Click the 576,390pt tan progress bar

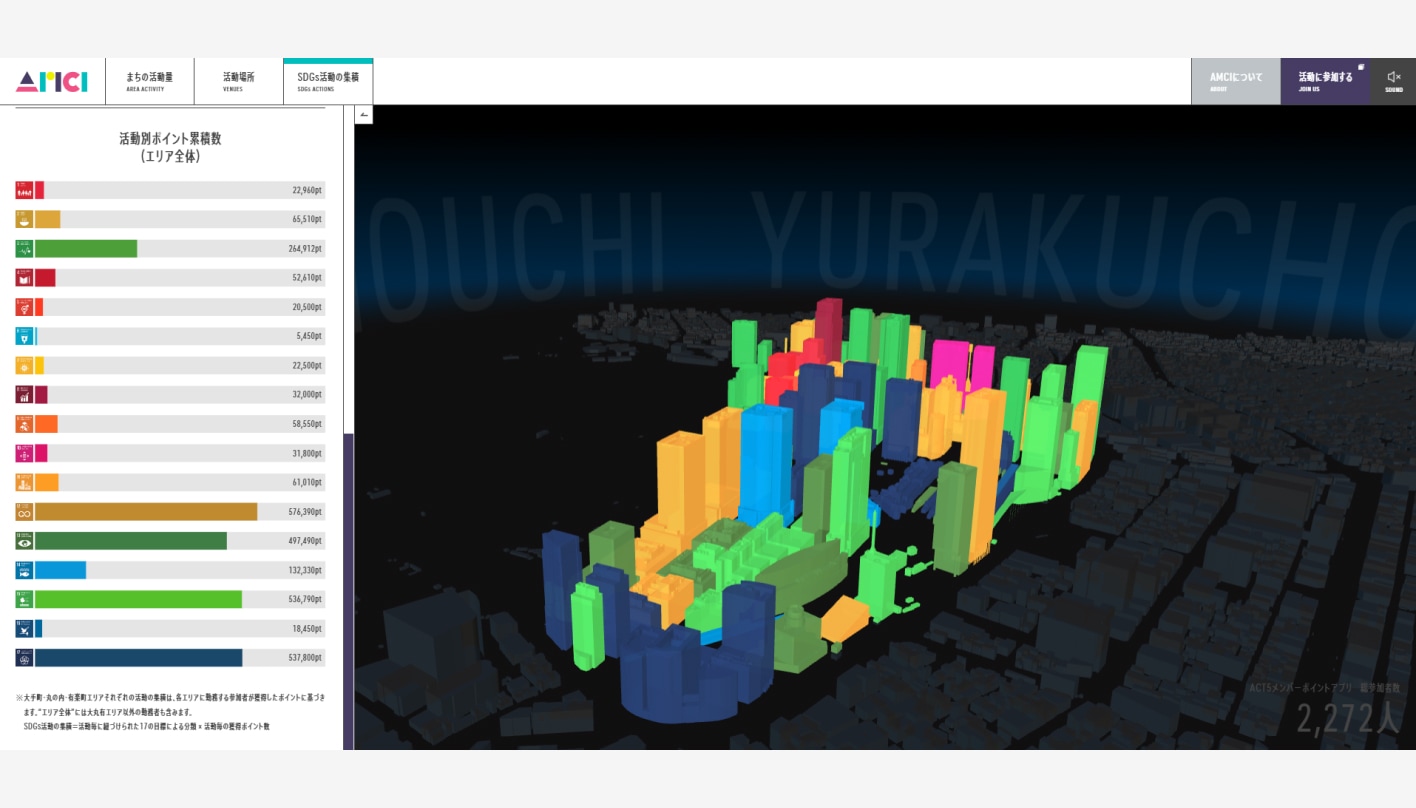(x=146, y=512)
